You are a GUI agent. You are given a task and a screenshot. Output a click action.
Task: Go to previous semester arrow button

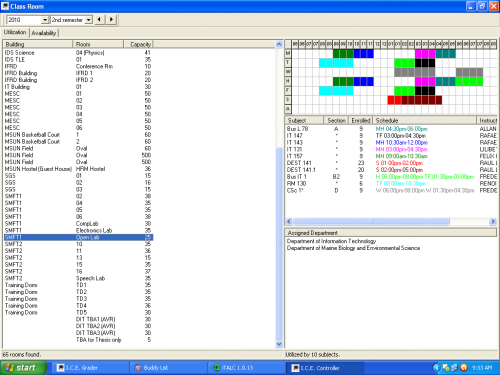pos(99,19)
